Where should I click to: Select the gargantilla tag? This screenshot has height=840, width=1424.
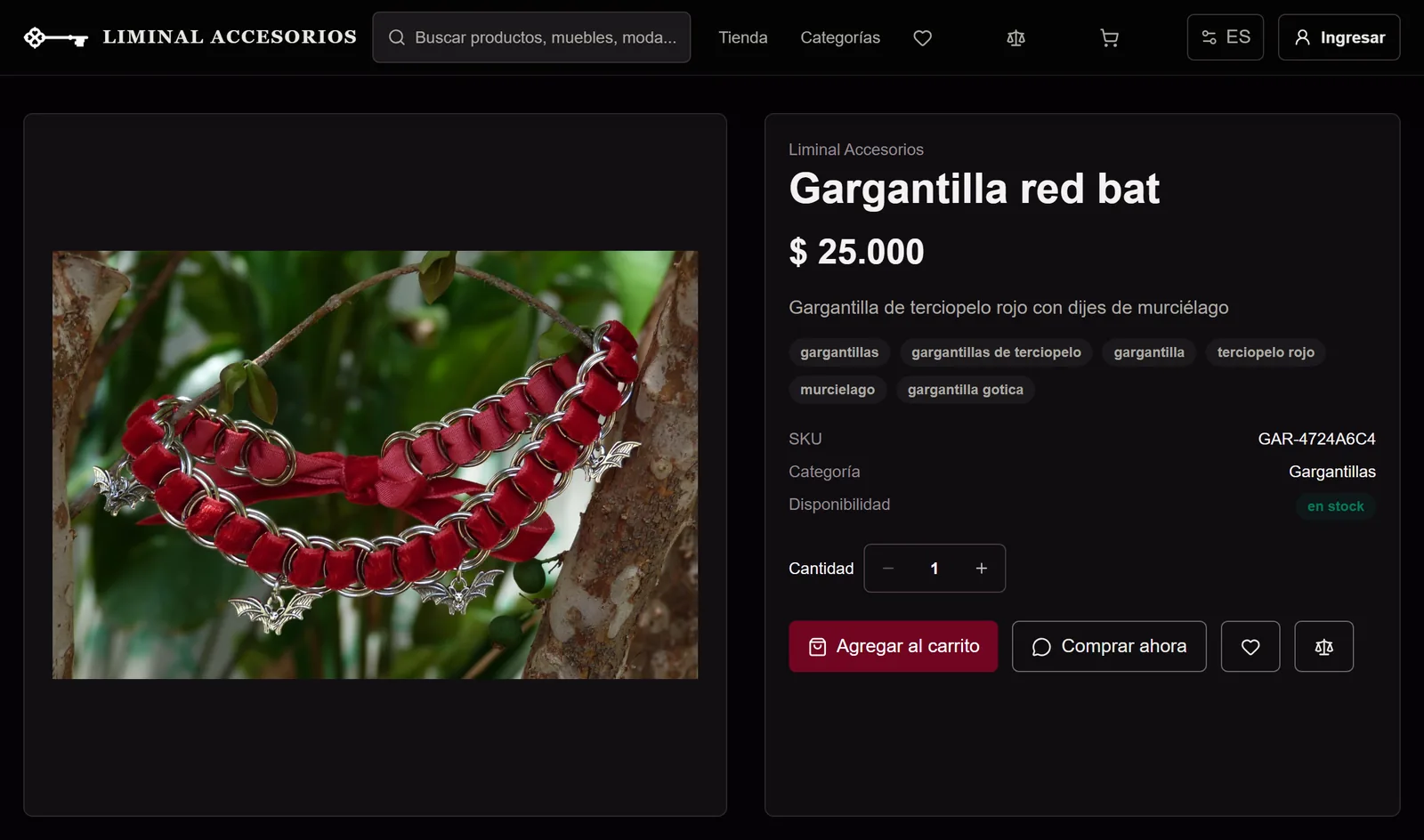point(1149,352)
